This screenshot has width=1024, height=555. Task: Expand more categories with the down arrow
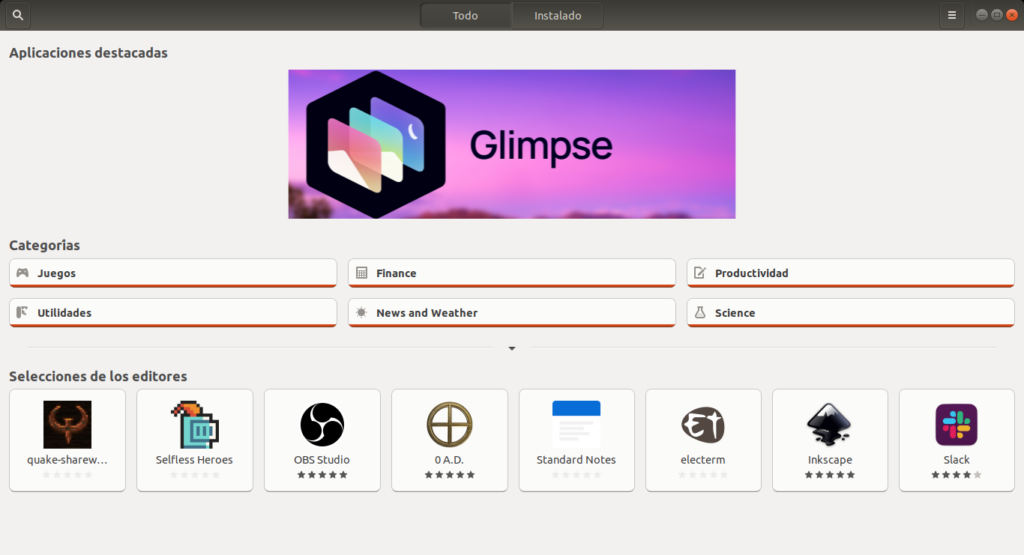tap(512, 349)
